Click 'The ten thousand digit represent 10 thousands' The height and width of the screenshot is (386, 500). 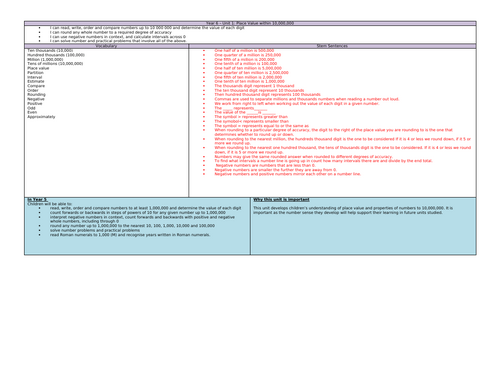click(259, 90)
